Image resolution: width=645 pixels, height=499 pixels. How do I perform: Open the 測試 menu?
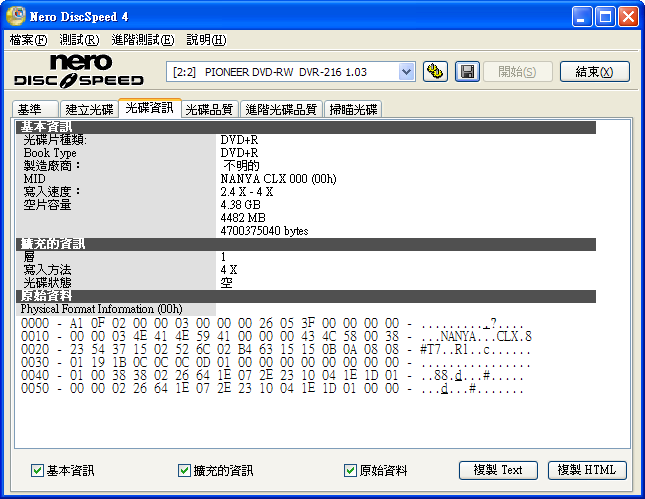pyautogui.click(x=79, y=40)
